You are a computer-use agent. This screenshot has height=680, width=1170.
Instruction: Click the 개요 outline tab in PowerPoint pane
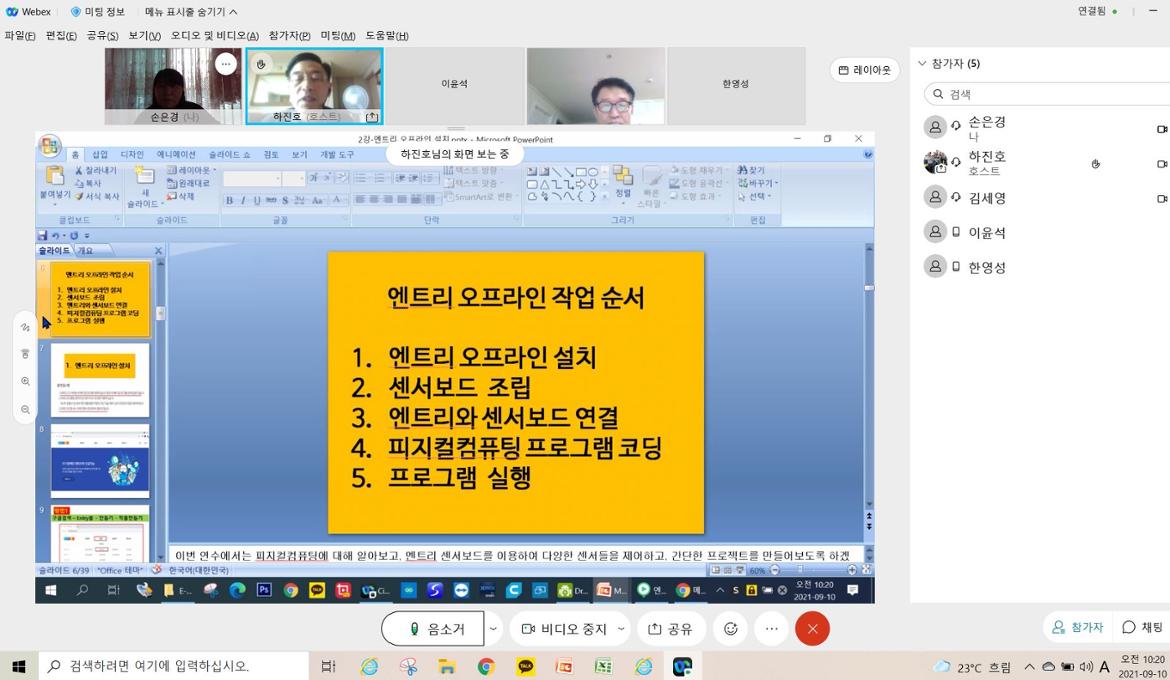[x=86, y=251]
